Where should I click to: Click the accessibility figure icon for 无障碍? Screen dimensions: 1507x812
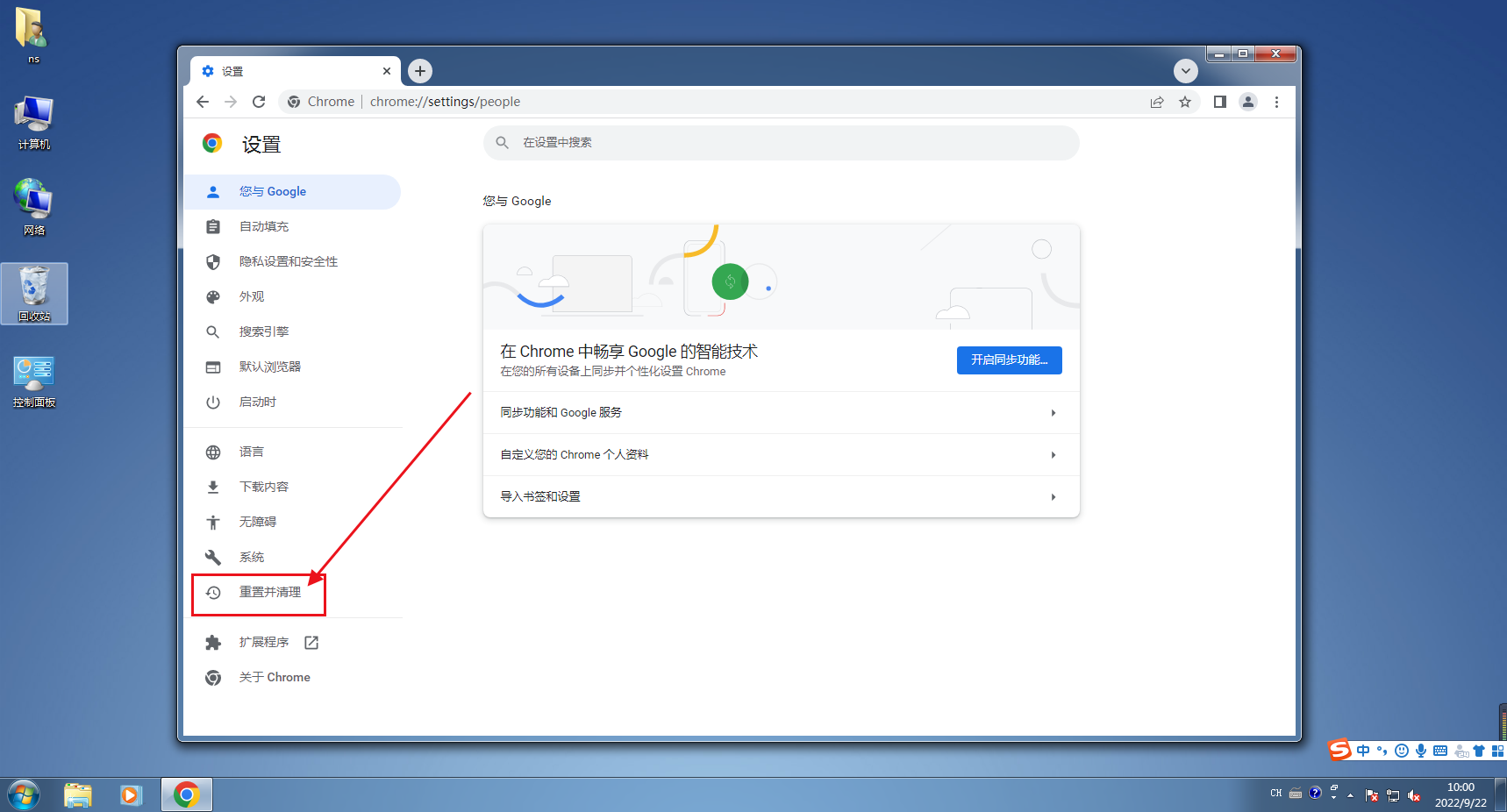[x=213, y=522]
